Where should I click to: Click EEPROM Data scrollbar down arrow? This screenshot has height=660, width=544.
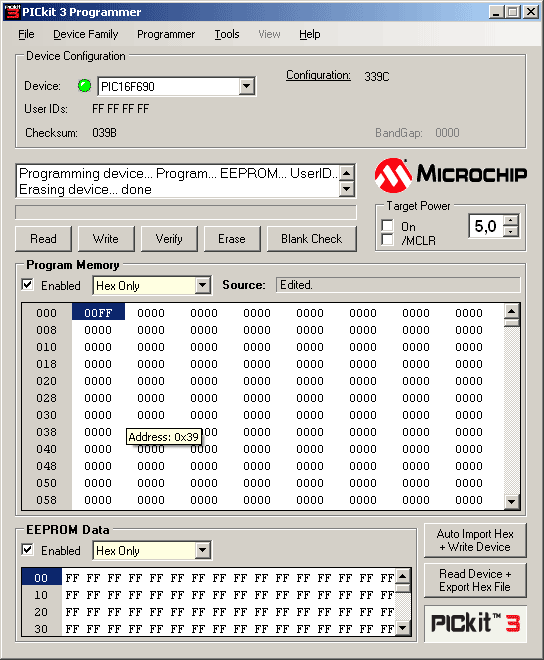(x=403, y=628)
